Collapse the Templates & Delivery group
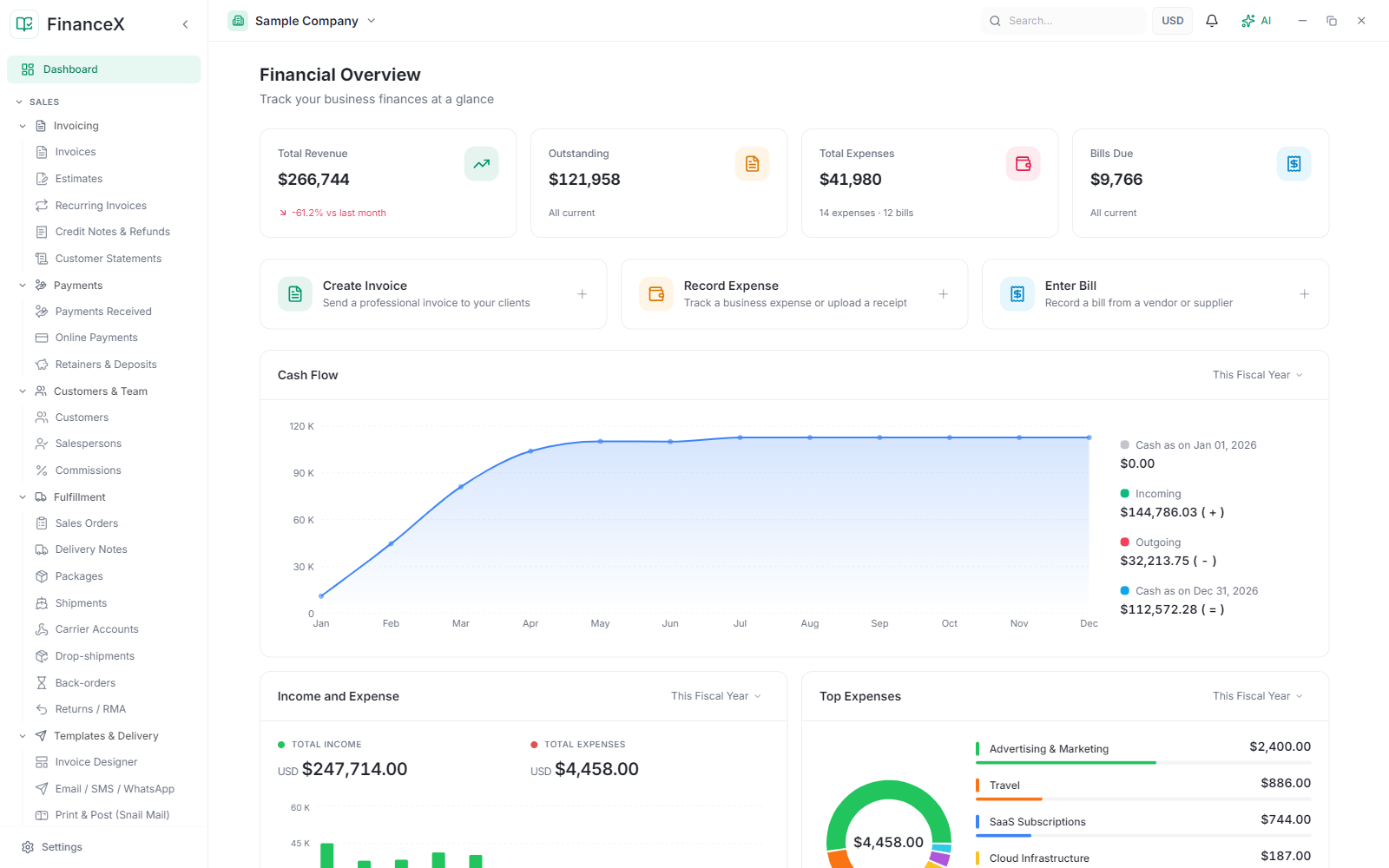This screenshot has height=868, width=1389. pos(23,736)
